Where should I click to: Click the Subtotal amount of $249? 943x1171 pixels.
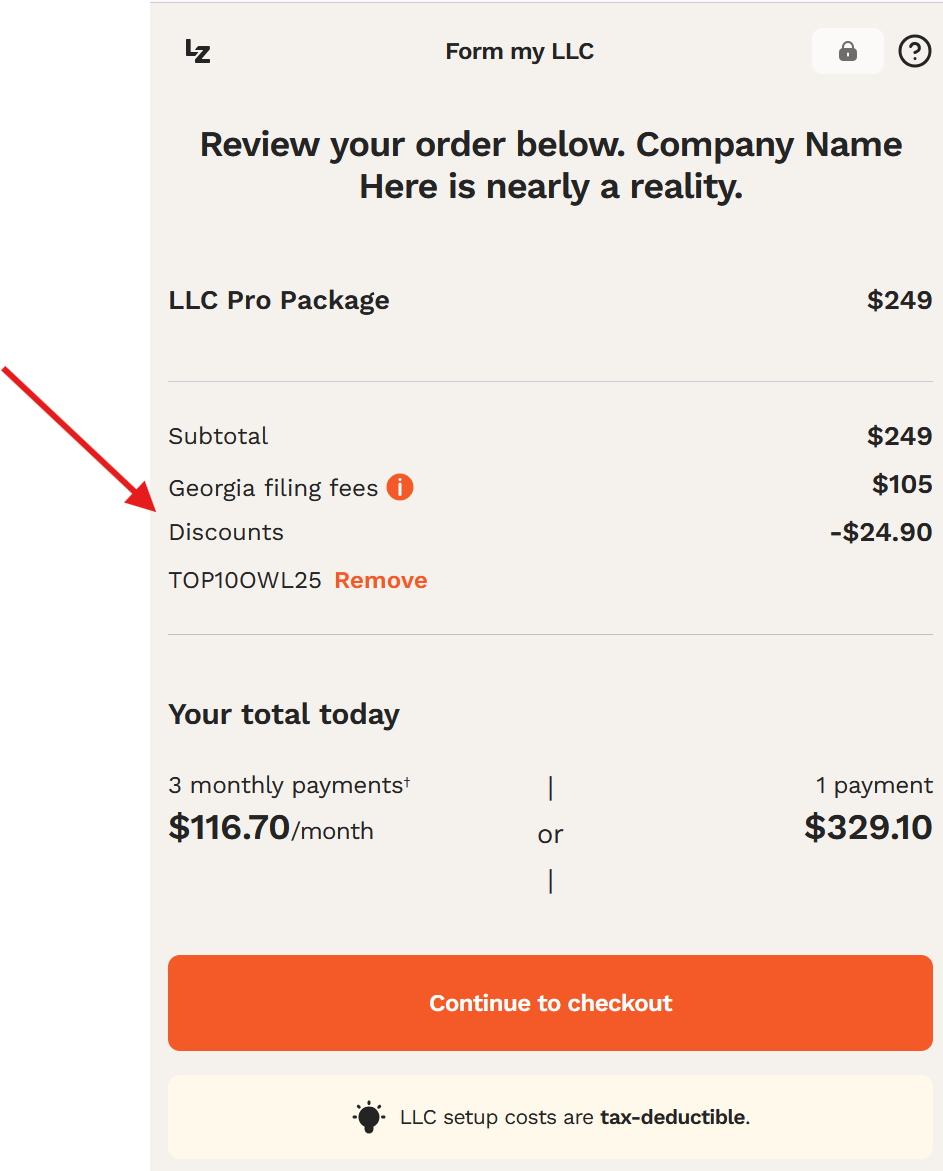coord(899,436)
